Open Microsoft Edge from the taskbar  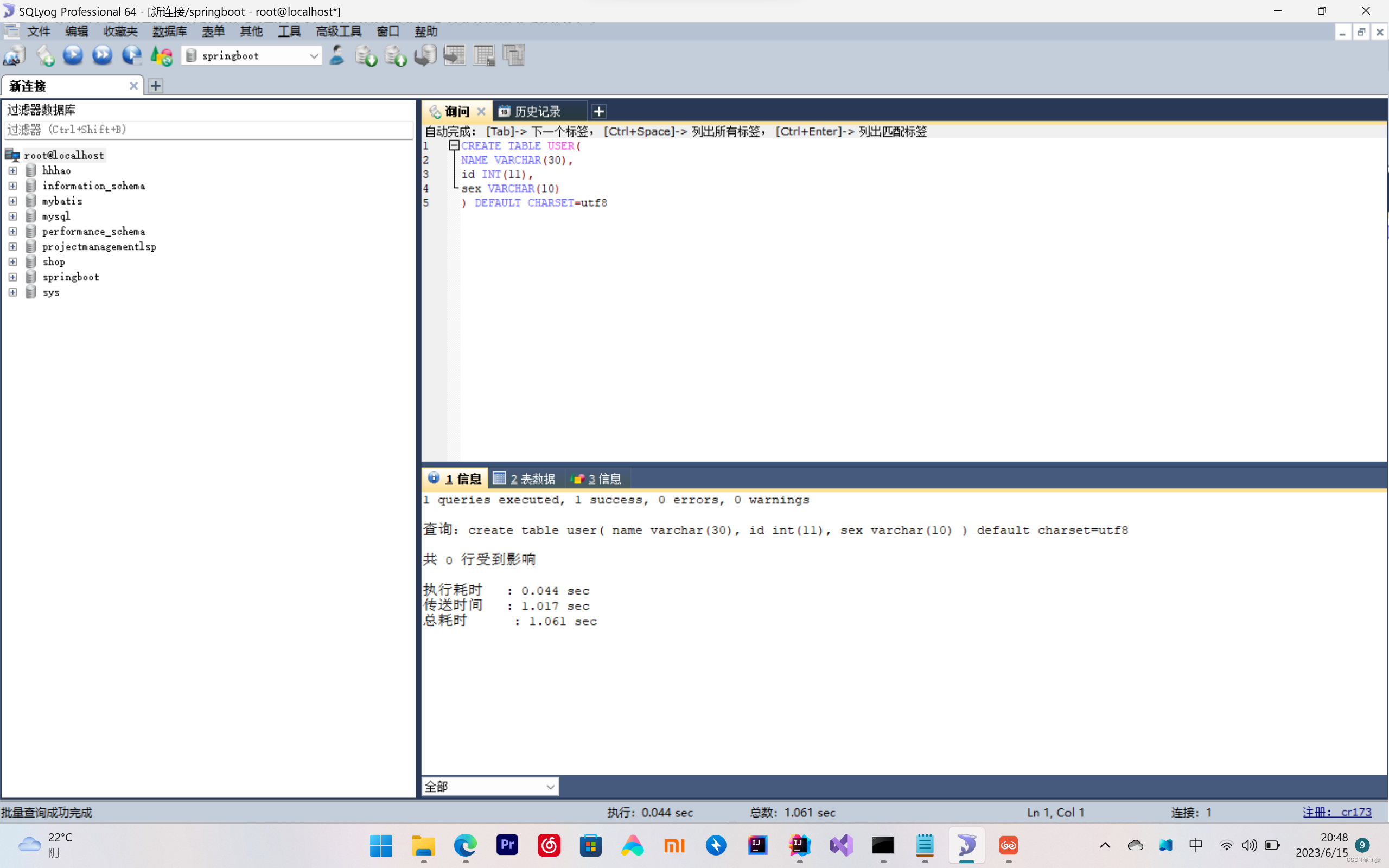pos(466,845)
